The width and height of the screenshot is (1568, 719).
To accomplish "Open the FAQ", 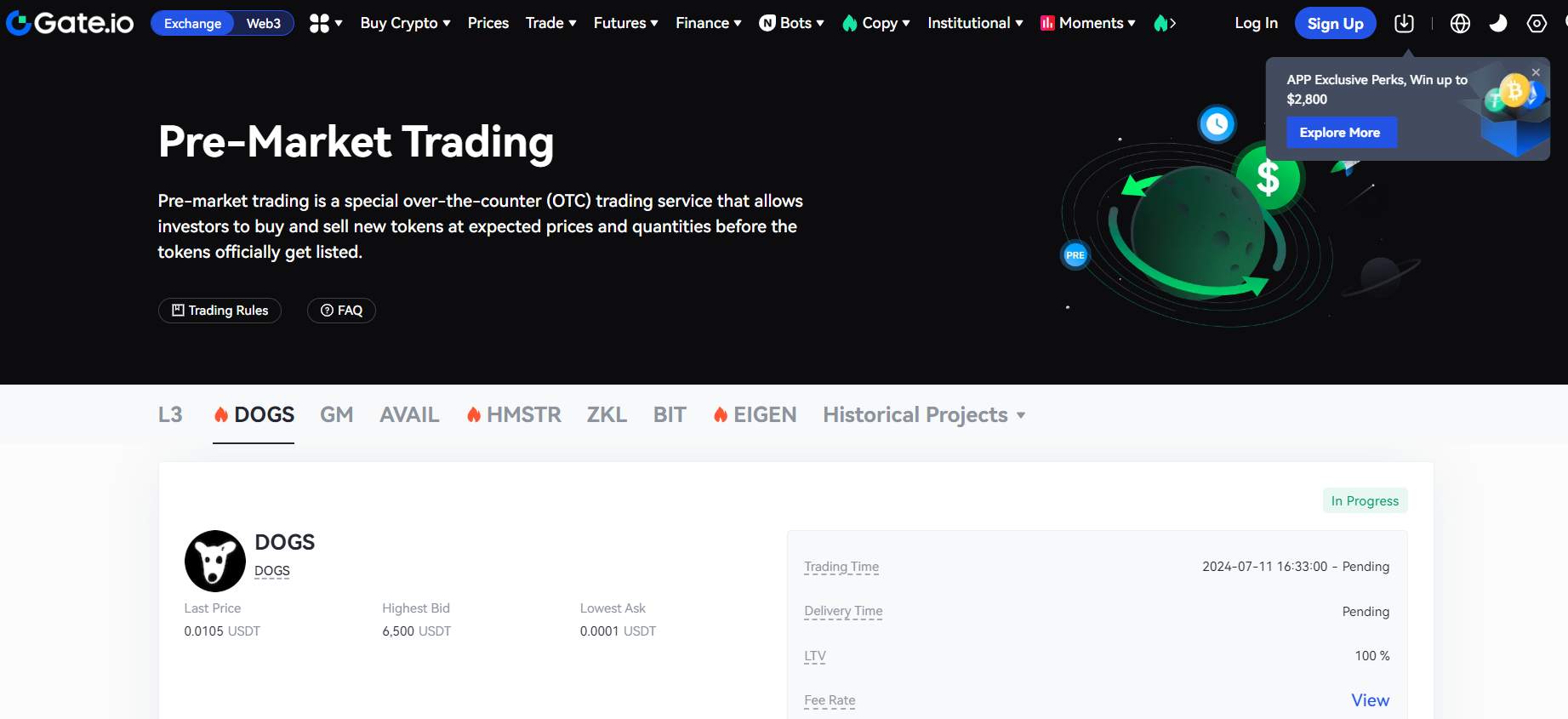I will click(341, 311).
